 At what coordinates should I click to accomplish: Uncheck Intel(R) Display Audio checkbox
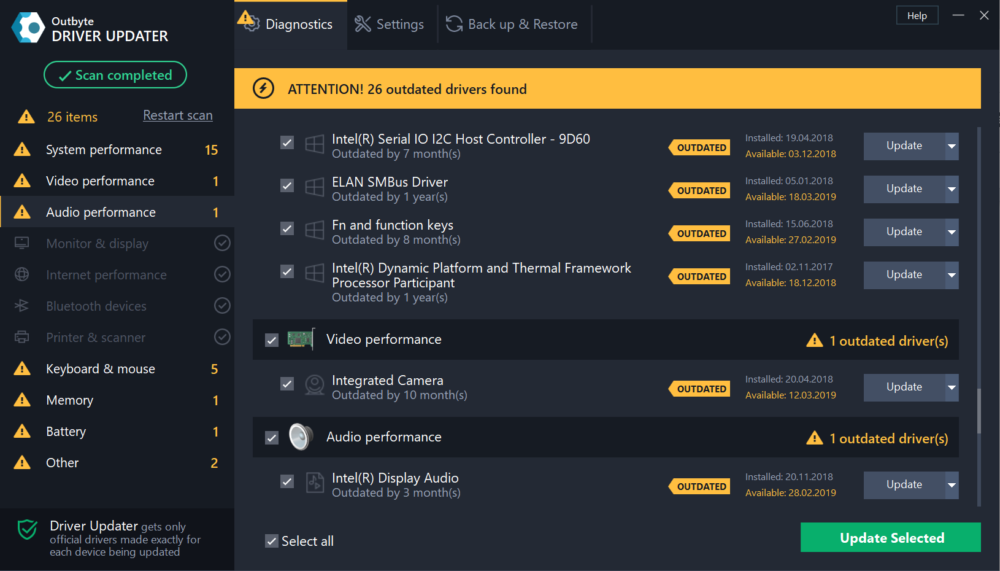pyautogui.click(x=287, y=482)
